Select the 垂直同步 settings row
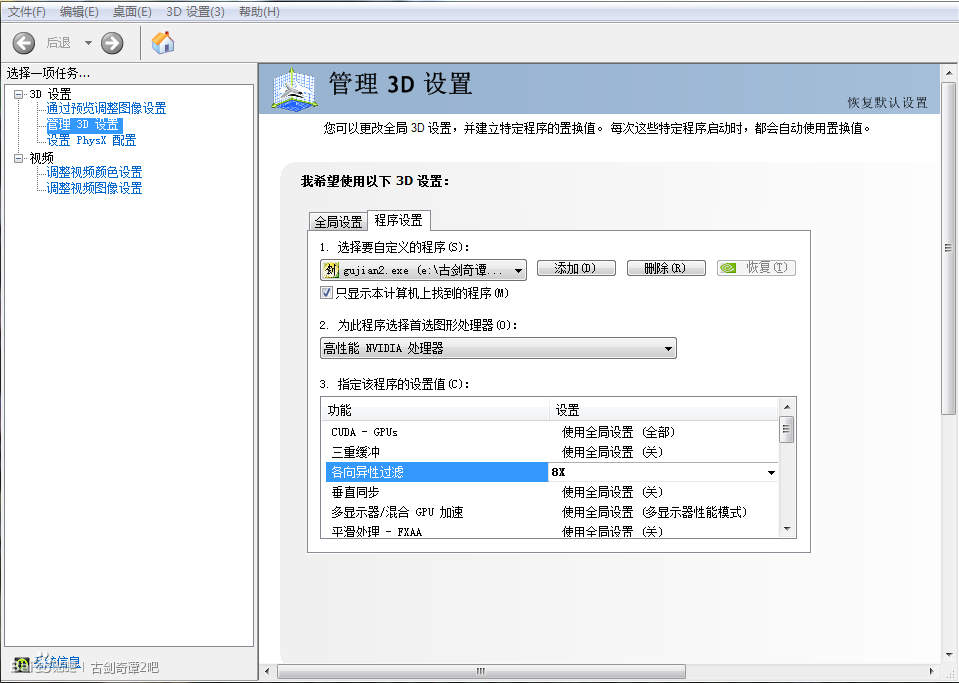 point(550,492)
